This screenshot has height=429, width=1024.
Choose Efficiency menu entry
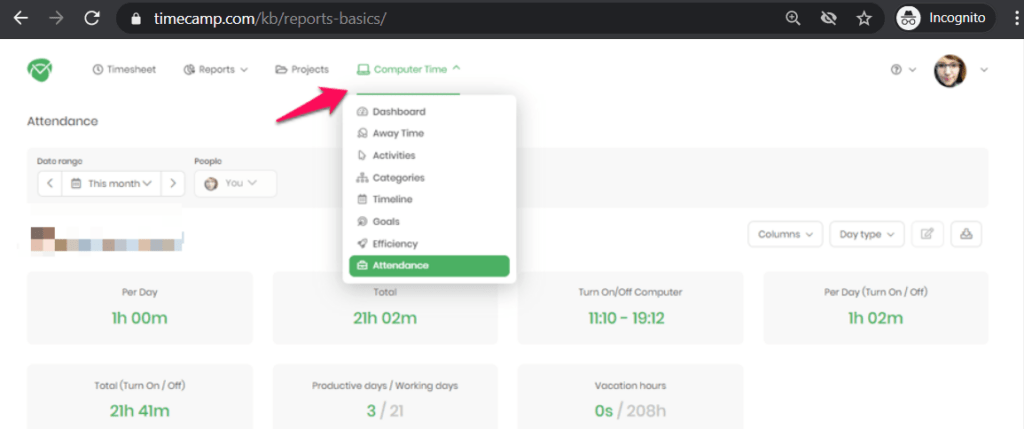tap(429, 244)
